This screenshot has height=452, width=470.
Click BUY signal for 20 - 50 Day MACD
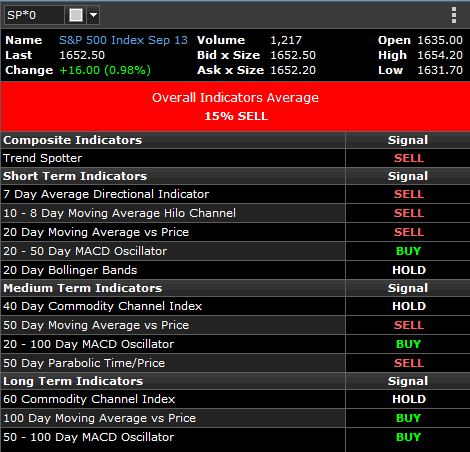coord(408,251)
